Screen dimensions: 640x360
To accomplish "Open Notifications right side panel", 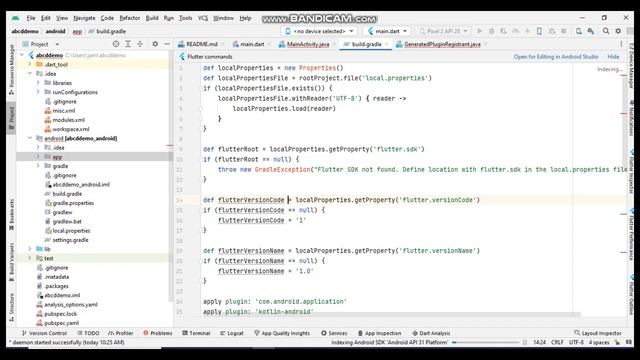I will point(631,118).
